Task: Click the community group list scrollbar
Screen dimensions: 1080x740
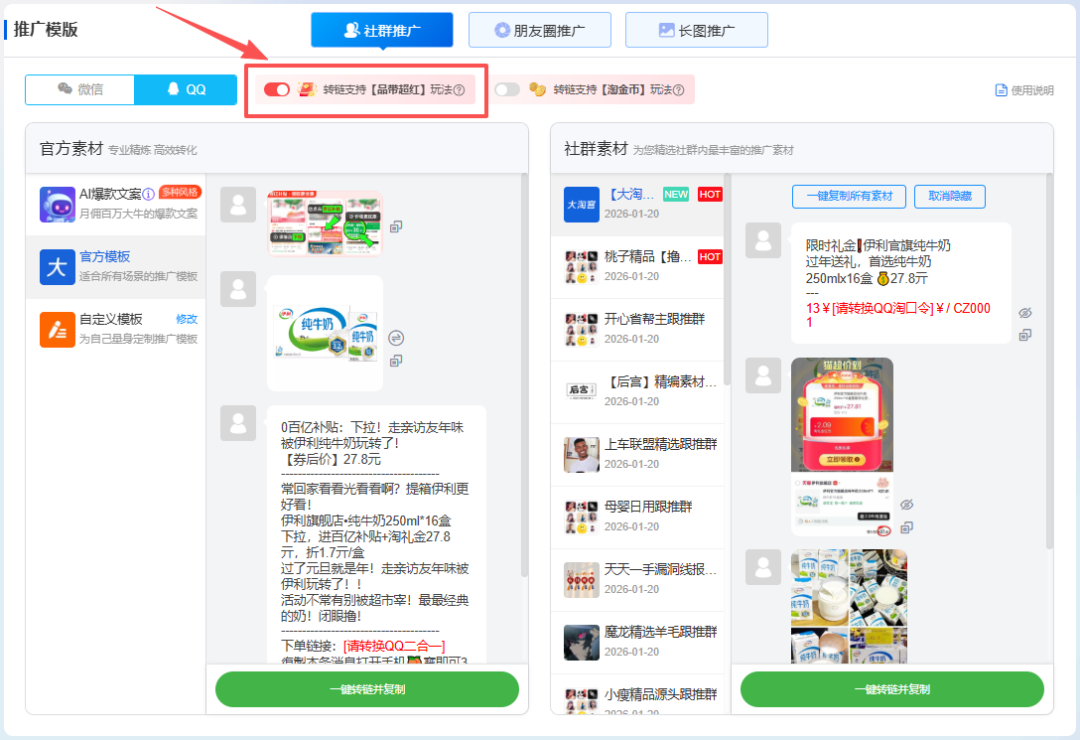Action: pyautogui.click(x=727, y=279)
